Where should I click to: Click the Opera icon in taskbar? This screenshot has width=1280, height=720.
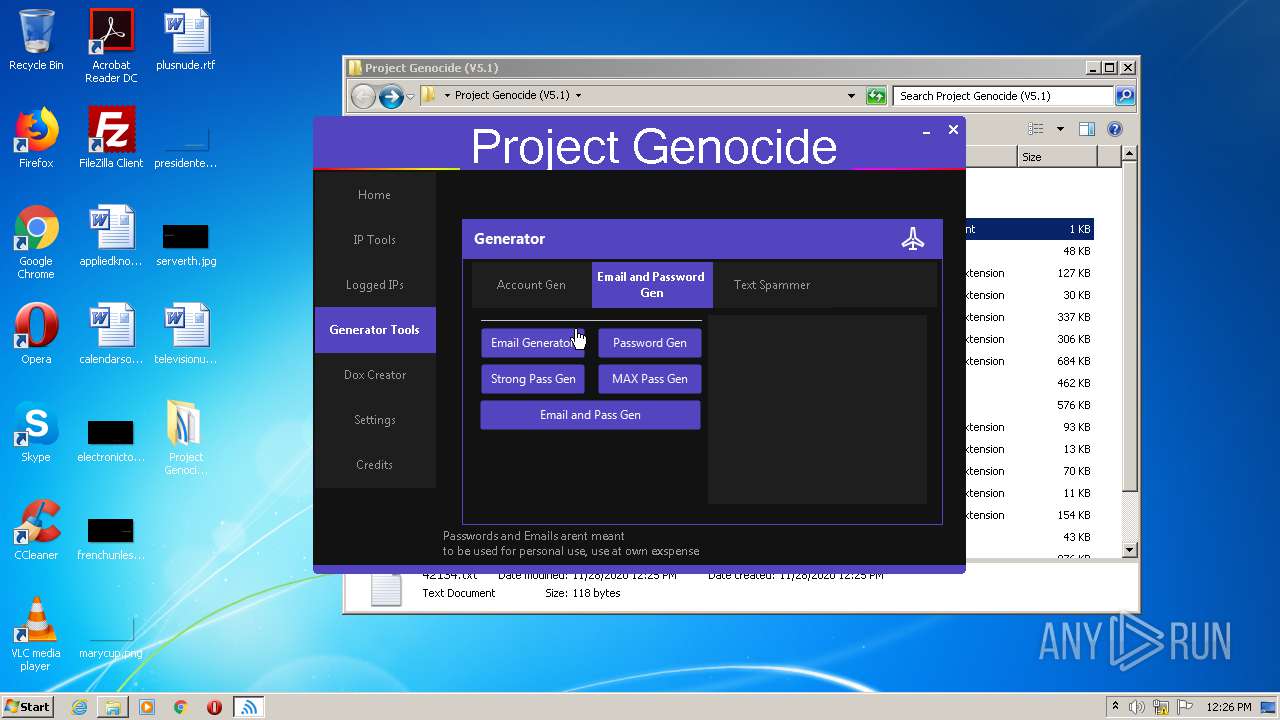214,707
